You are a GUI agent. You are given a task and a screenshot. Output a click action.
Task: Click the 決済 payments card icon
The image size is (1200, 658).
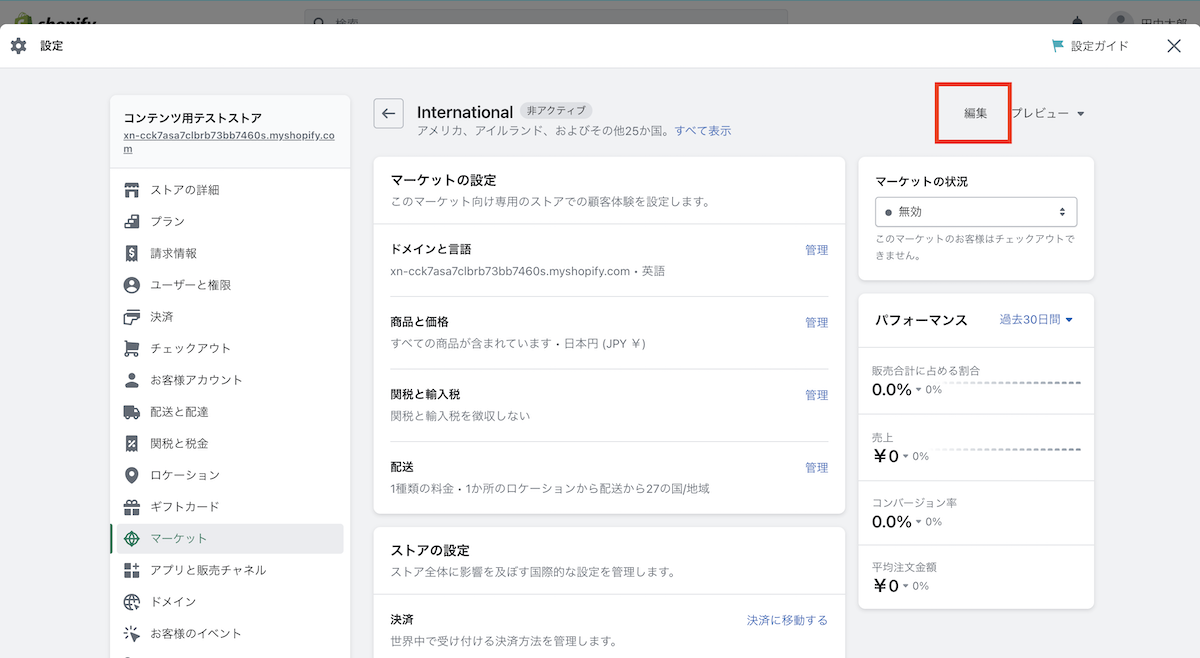pyautogui.click(x=131, y=317)
